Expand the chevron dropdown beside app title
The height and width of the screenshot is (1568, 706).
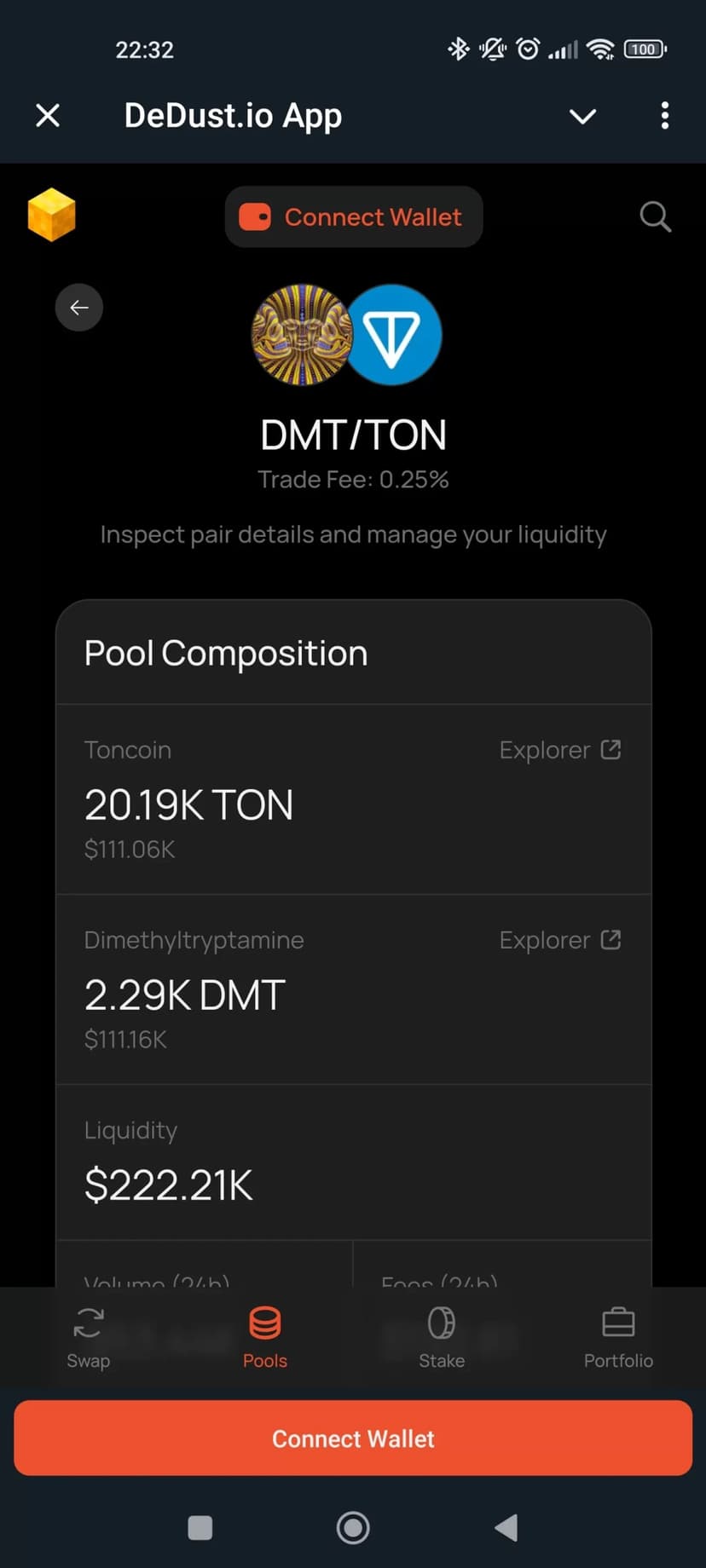point(582,116)
